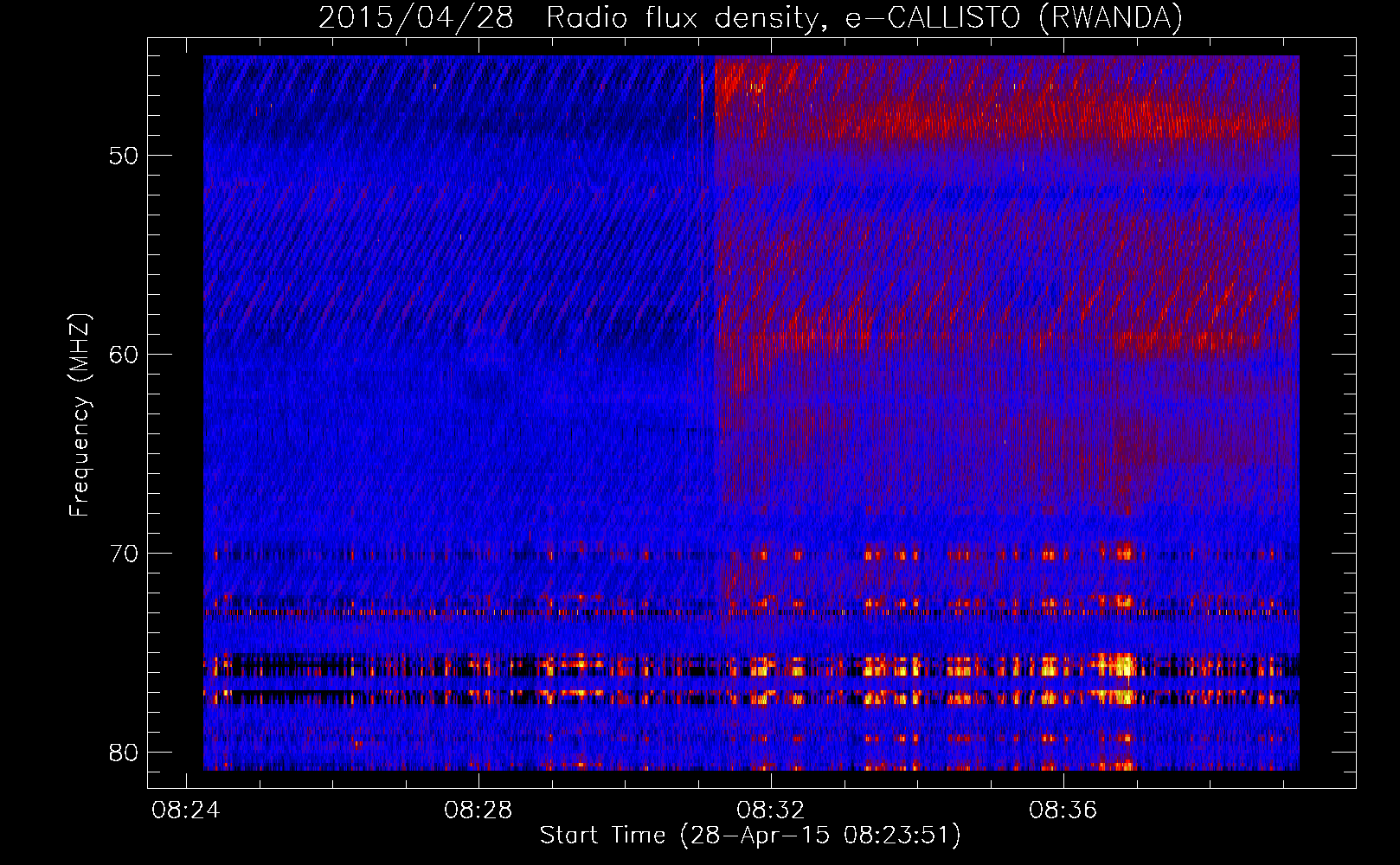This screenshot has width=1400, height=865.
Task: Click the date "2015/04/28" in the title
Action: (x=416, y=17)
